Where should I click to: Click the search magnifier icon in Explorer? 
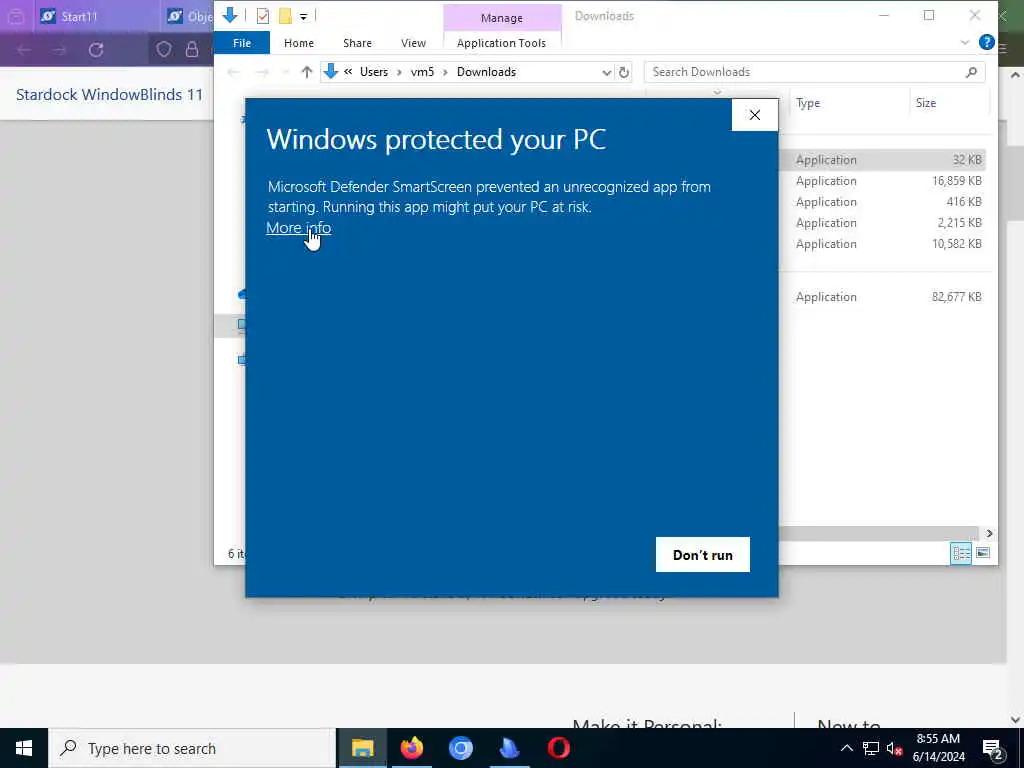tap(971, 72)
